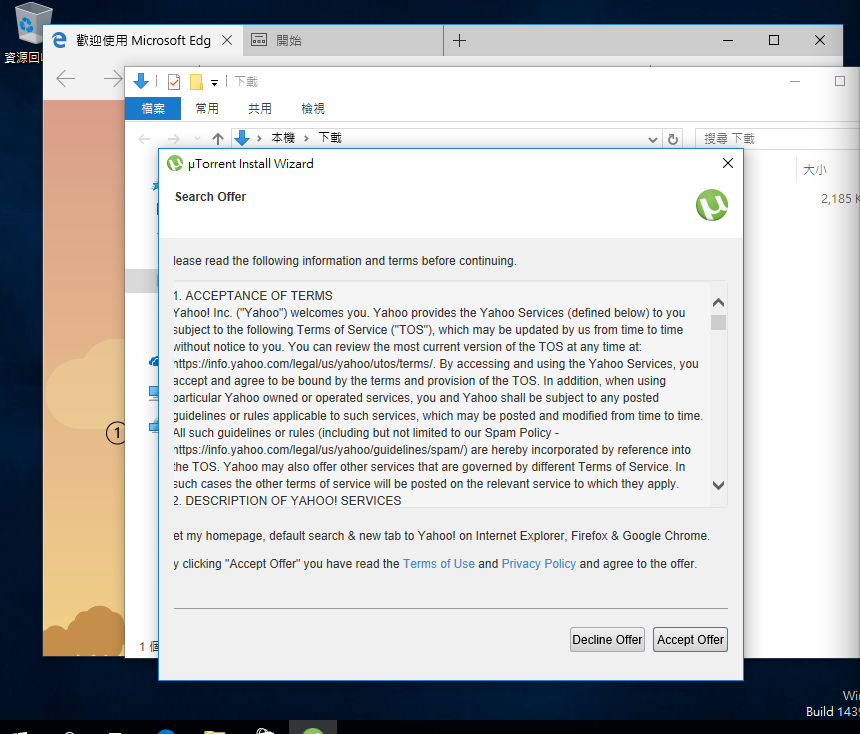
Task: Click Edge forward arrow button
Action: point(112,79)
